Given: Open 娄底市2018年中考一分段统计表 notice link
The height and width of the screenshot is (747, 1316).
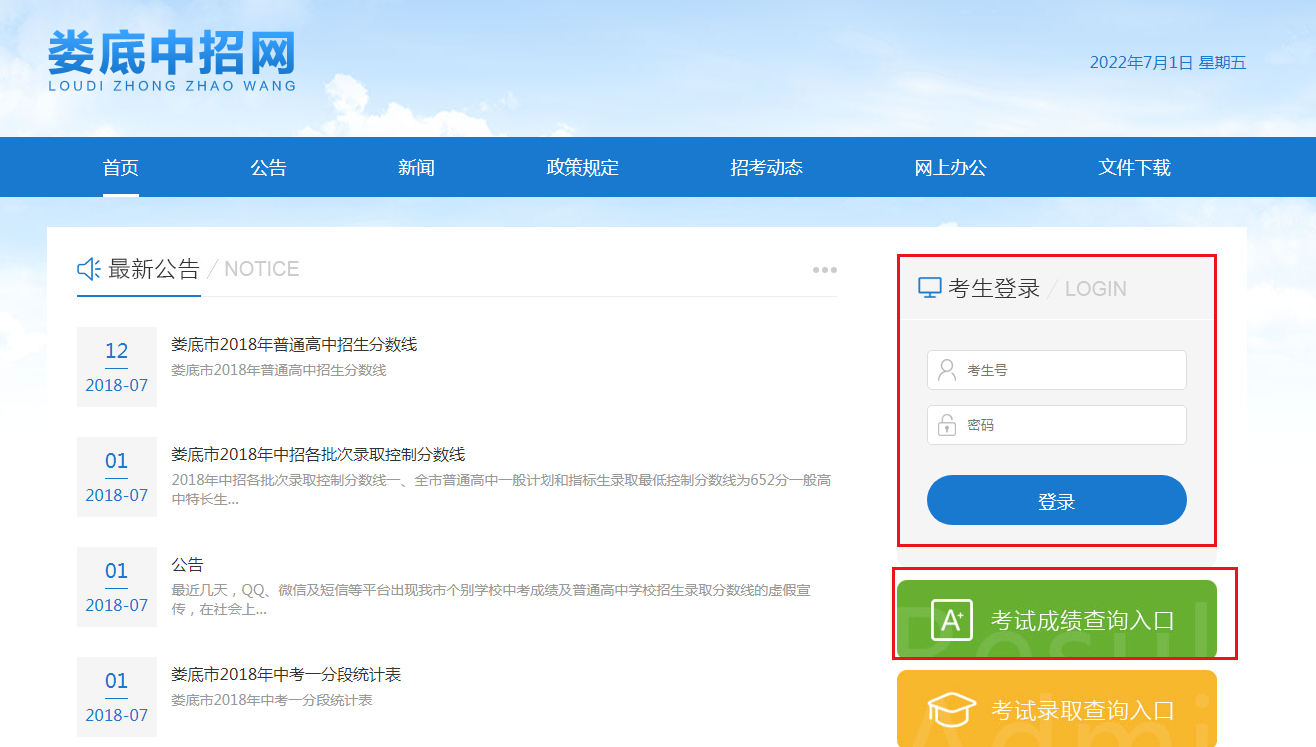Looking at the screenshot, I should pos(286,675).
